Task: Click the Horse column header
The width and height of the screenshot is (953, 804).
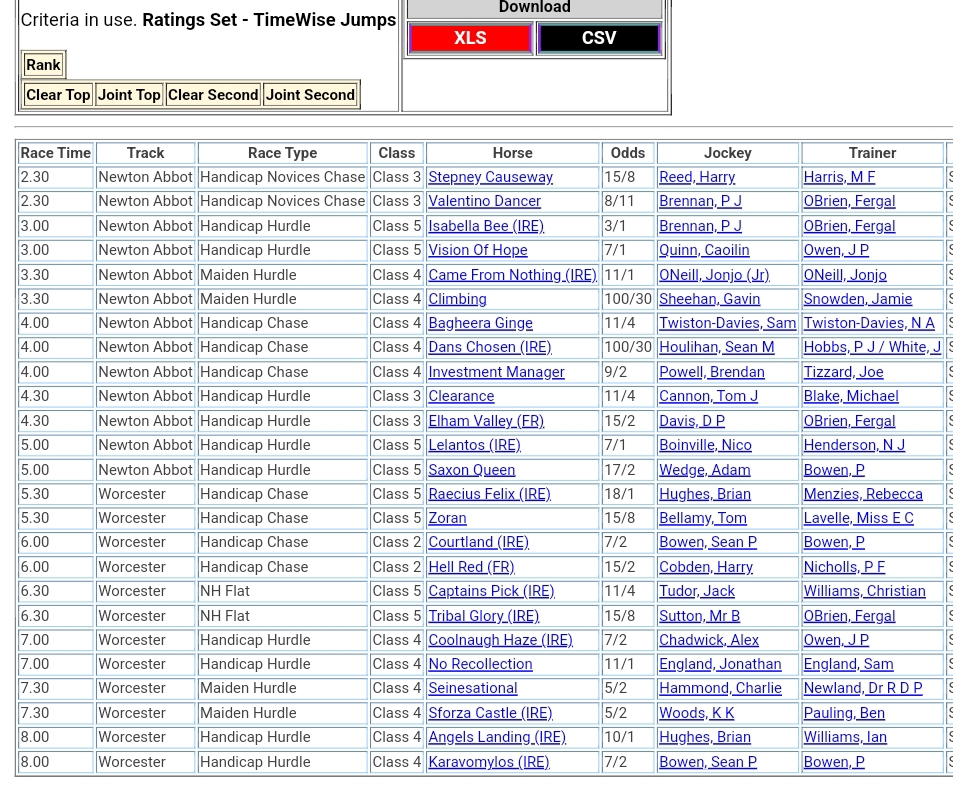Action: pos(512,153)
